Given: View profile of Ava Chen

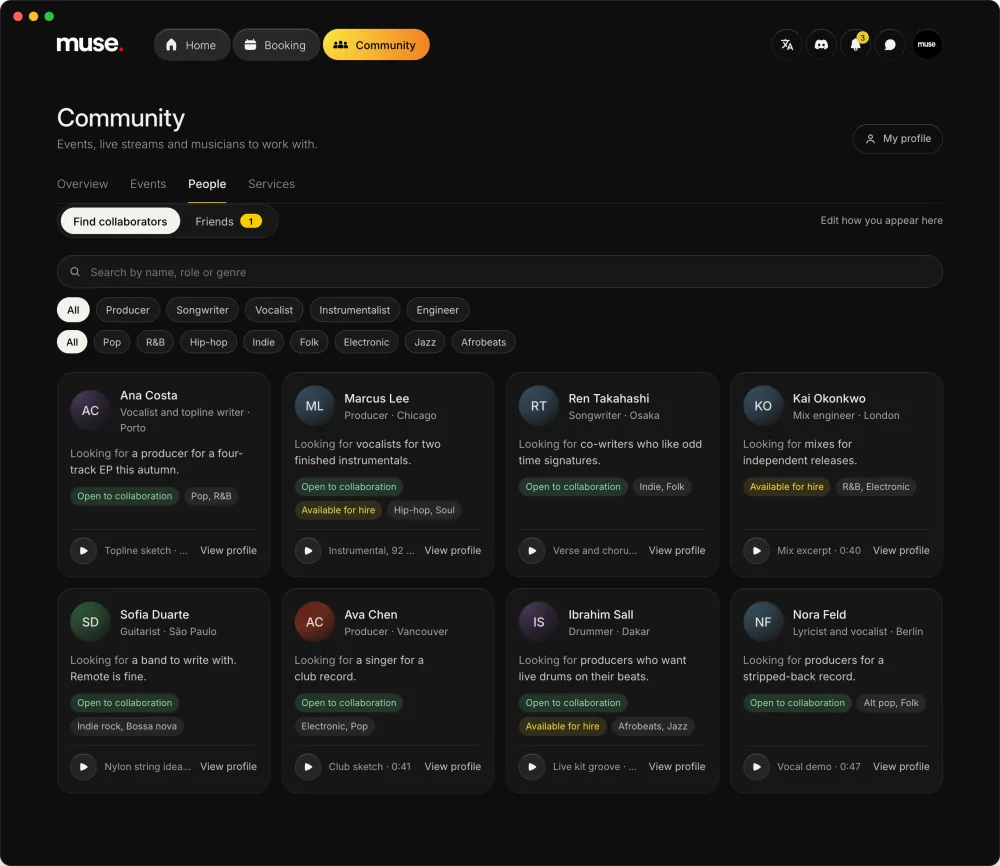Looking at the screenshot, I should click(x=453, y=767).
